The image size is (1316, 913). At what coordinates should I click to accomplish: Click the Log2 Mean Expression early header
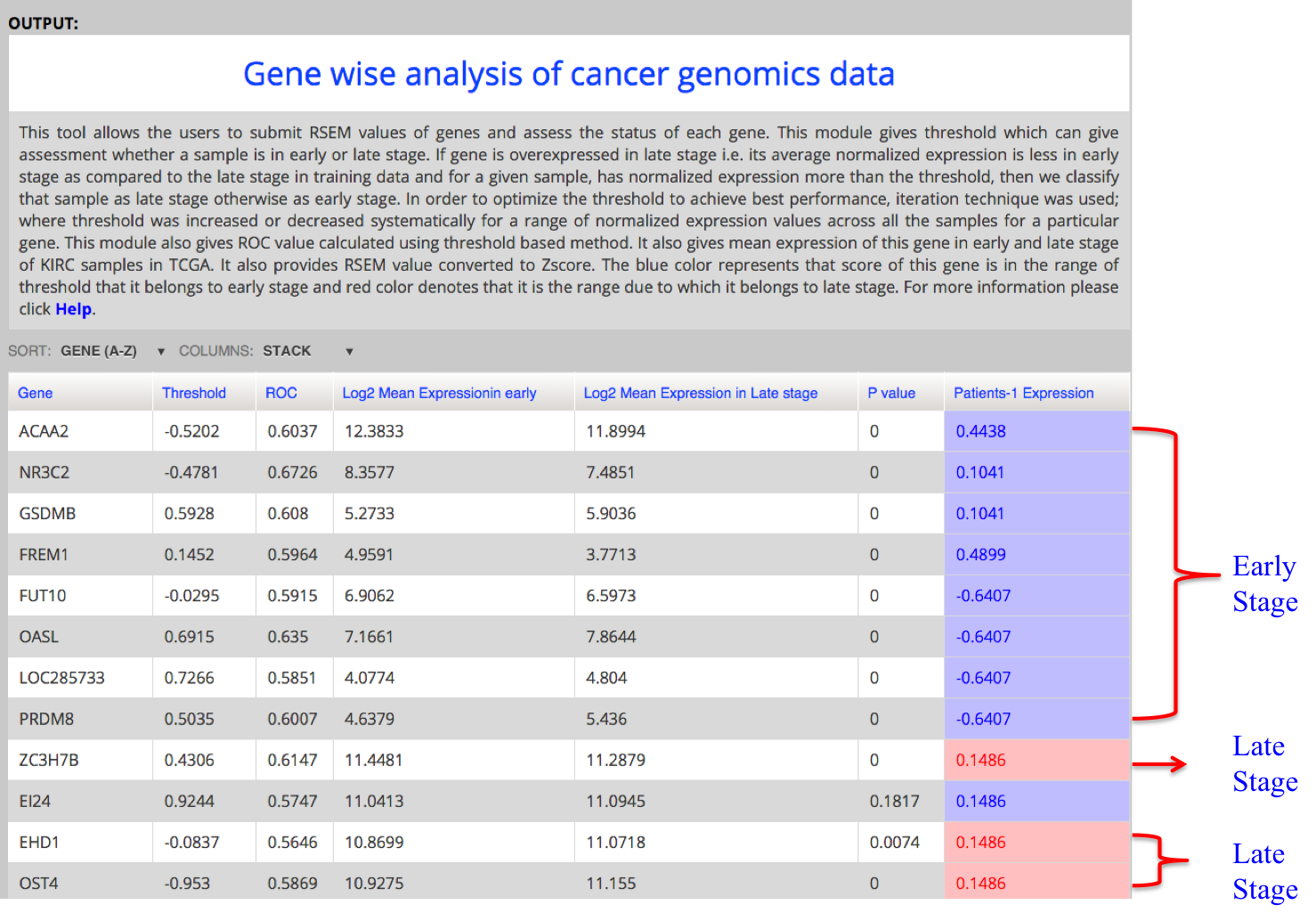coord(439,393)
